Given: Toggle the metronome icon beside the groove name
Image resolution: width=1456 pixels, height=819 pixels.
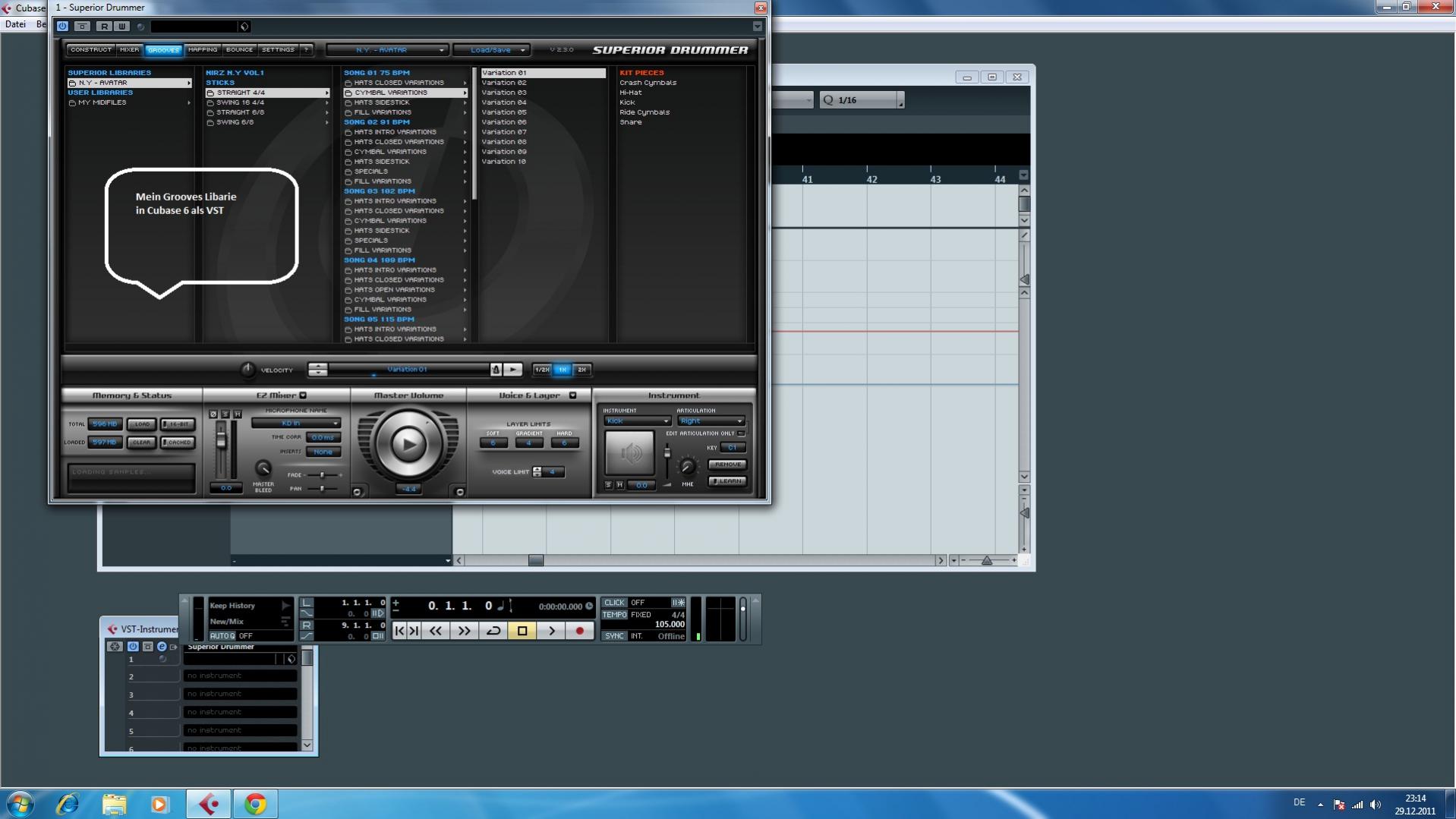Looking at the screenshot, I should coord(496,370).
